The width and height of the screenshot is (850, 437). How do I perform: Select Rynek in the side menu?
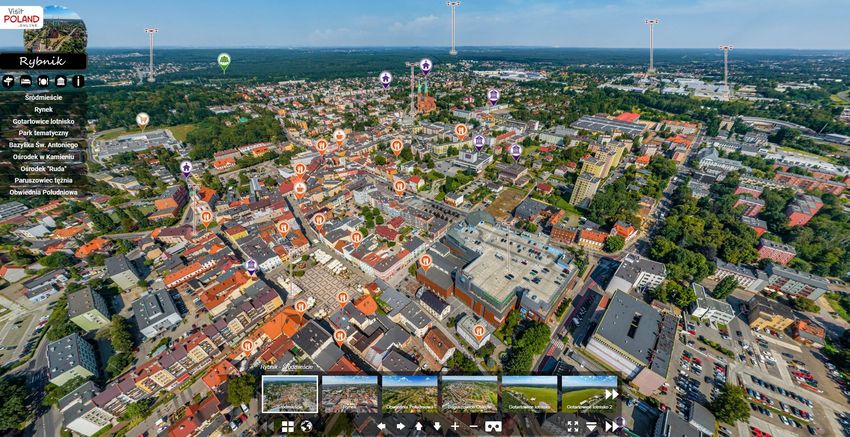click(43, 110)
